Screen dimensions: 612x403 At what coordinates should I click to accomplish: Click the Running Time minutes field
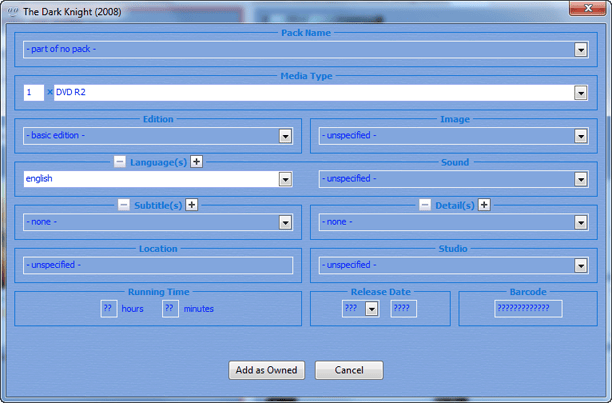coord(170,309)
